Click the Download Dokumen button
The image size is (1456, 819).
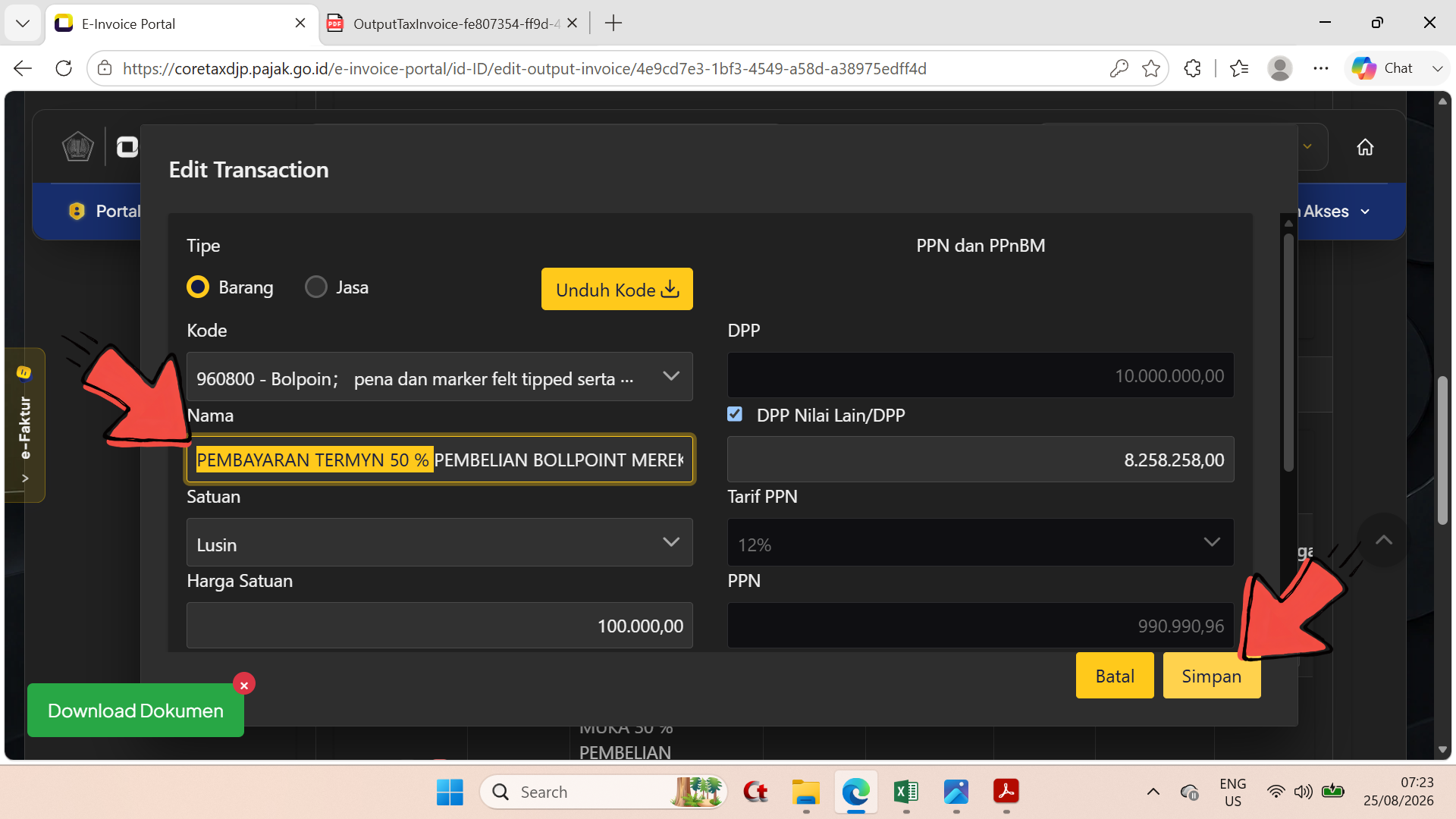pyautogui.click(x=136, y=711)
